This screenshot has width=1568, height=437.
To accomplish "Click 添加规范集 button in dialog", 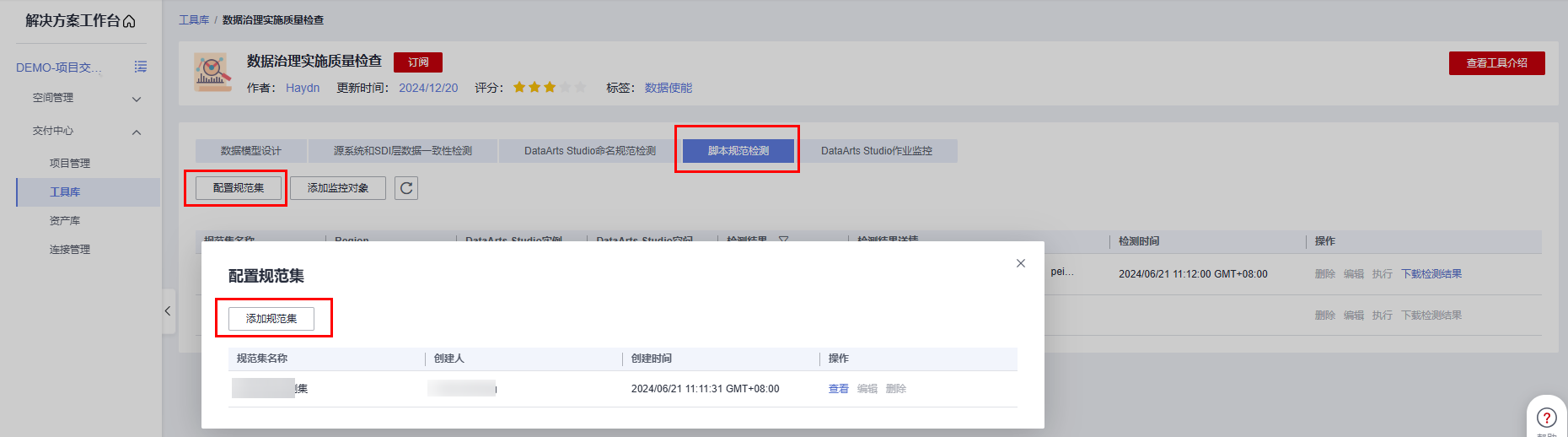I will click(x=271, y=319).
